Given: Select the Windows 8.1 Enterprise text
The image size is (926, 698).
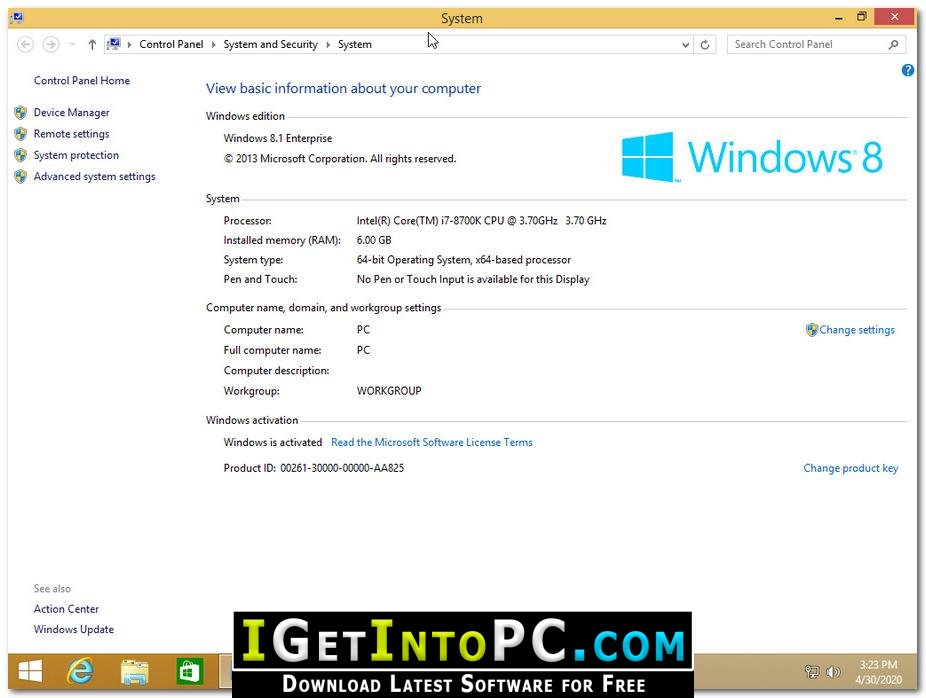Looking at the screenshot, I should click(x=278, y=138).
